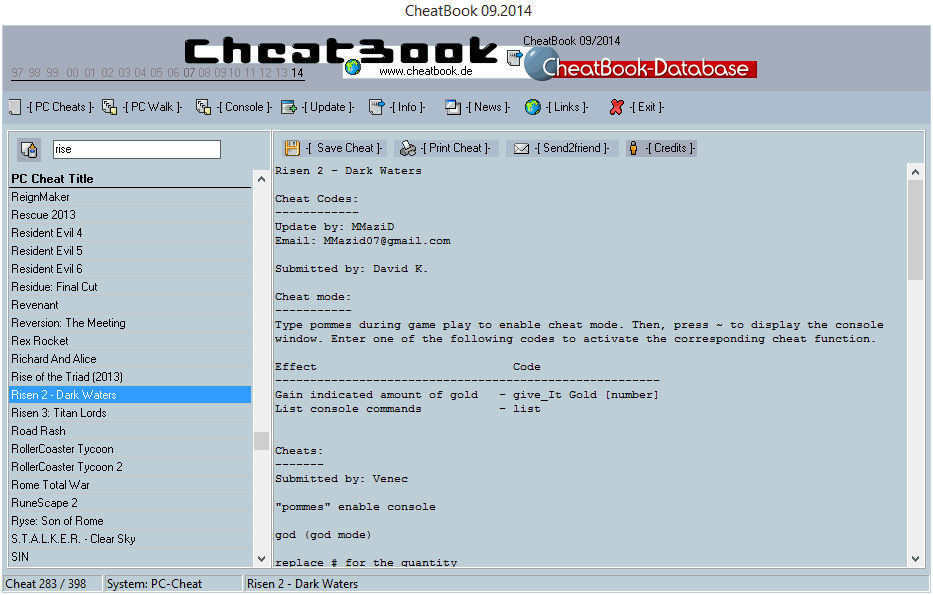Select "Reversion: The Meeting" entry
Image resolution: width=933 pixels, height=595 pixels.
(130, 323)
